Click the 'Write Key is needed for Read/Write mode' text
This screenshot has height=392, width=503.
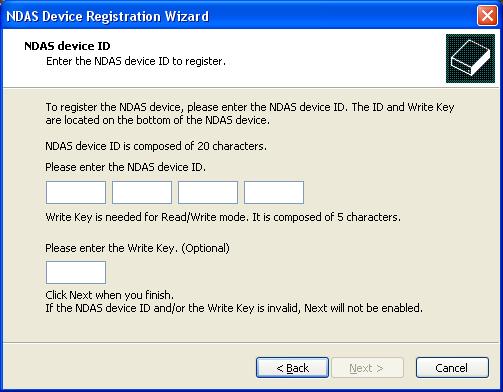[x=223, y=217]
